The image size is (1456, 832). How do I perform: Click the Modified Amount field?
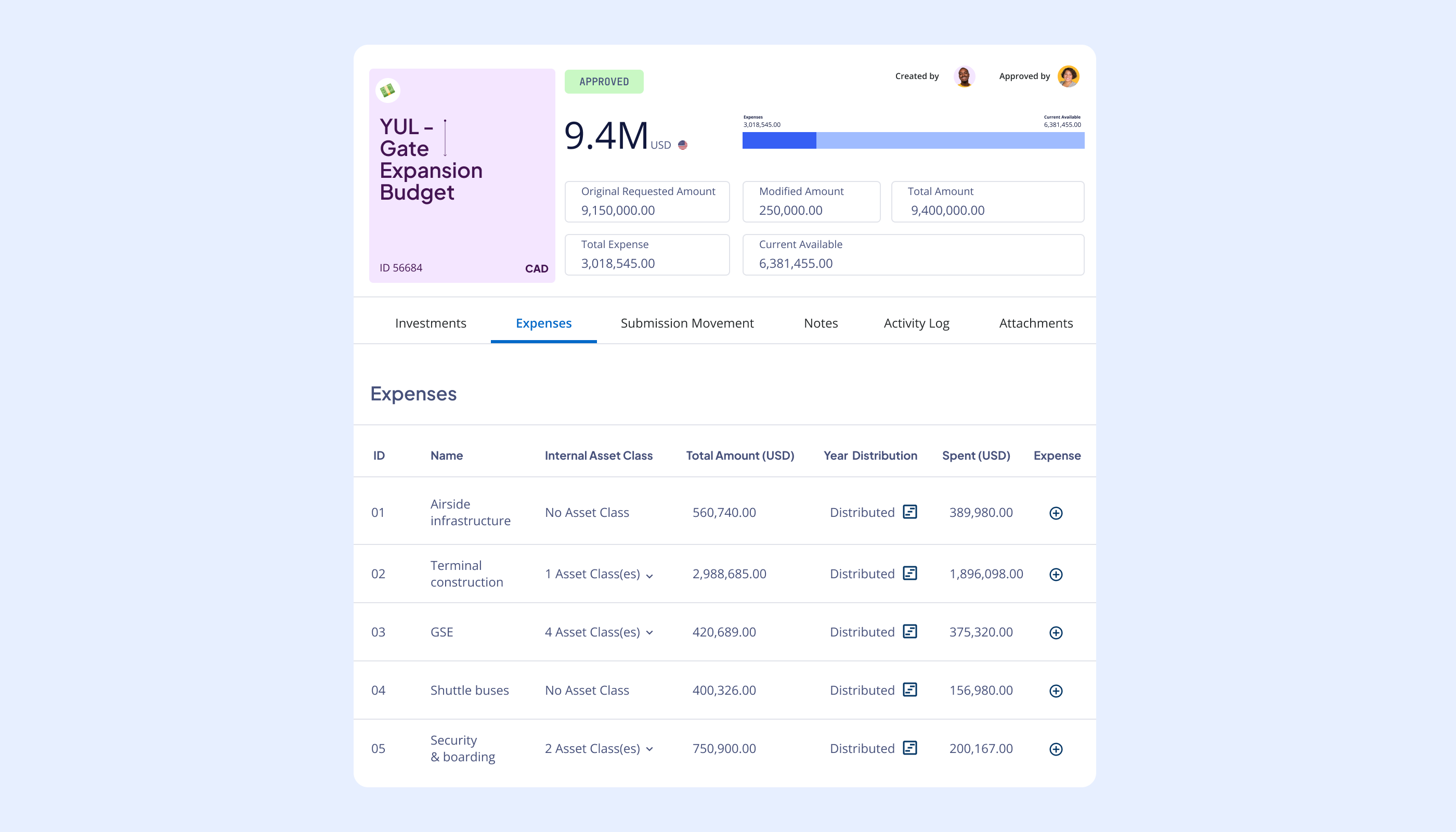810,202
